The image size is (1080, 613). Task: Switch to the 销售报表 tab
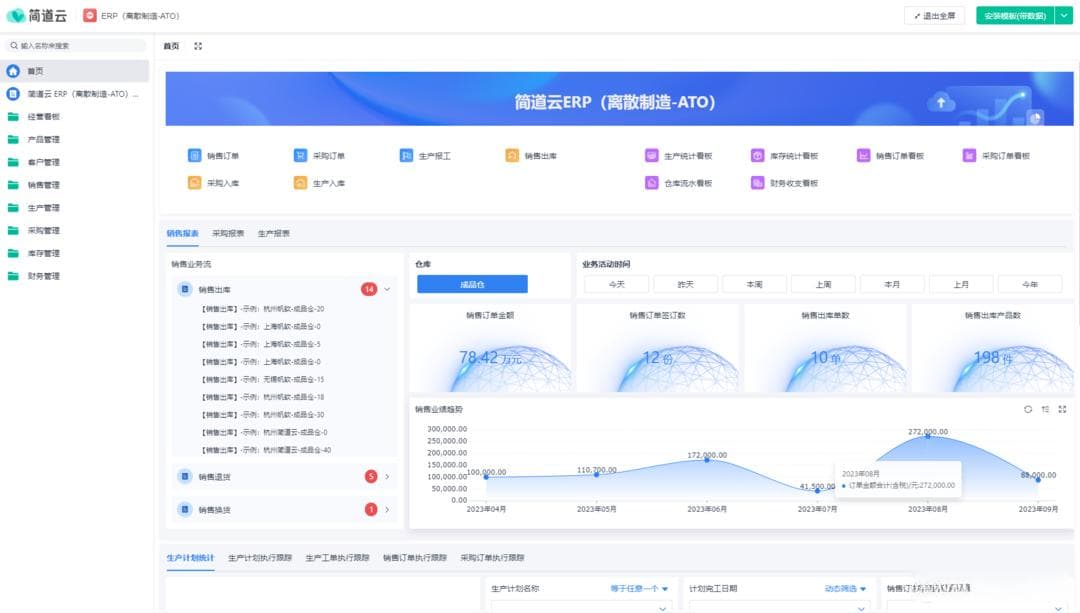click(x=183, y=233)
